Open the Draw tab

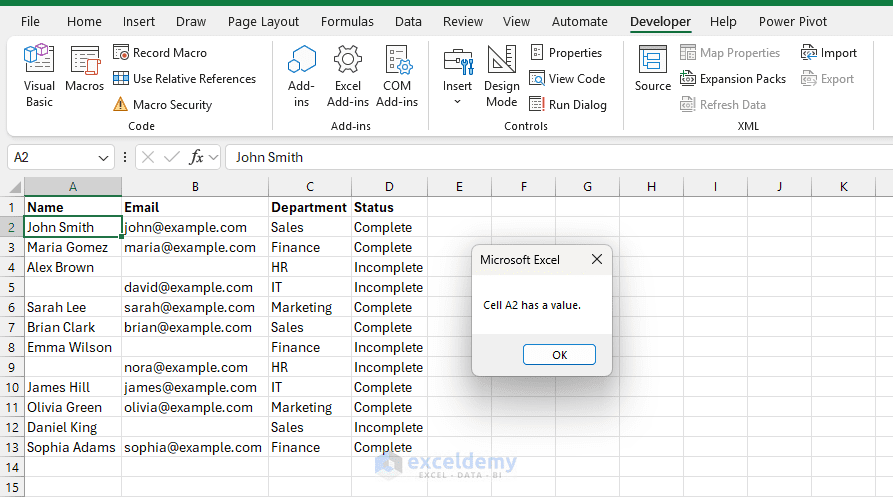[x=191, y=22]
